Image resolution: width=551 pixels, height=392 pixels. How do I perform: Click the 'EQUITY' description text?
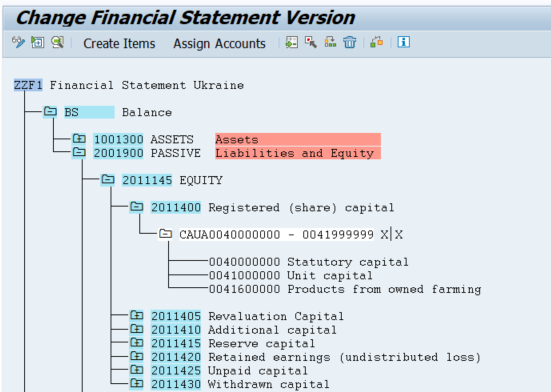point(201,180)
